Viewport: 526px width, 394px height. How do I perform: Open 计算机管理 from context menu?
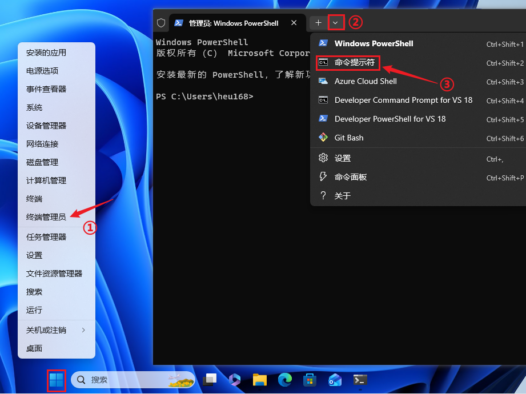56,181
